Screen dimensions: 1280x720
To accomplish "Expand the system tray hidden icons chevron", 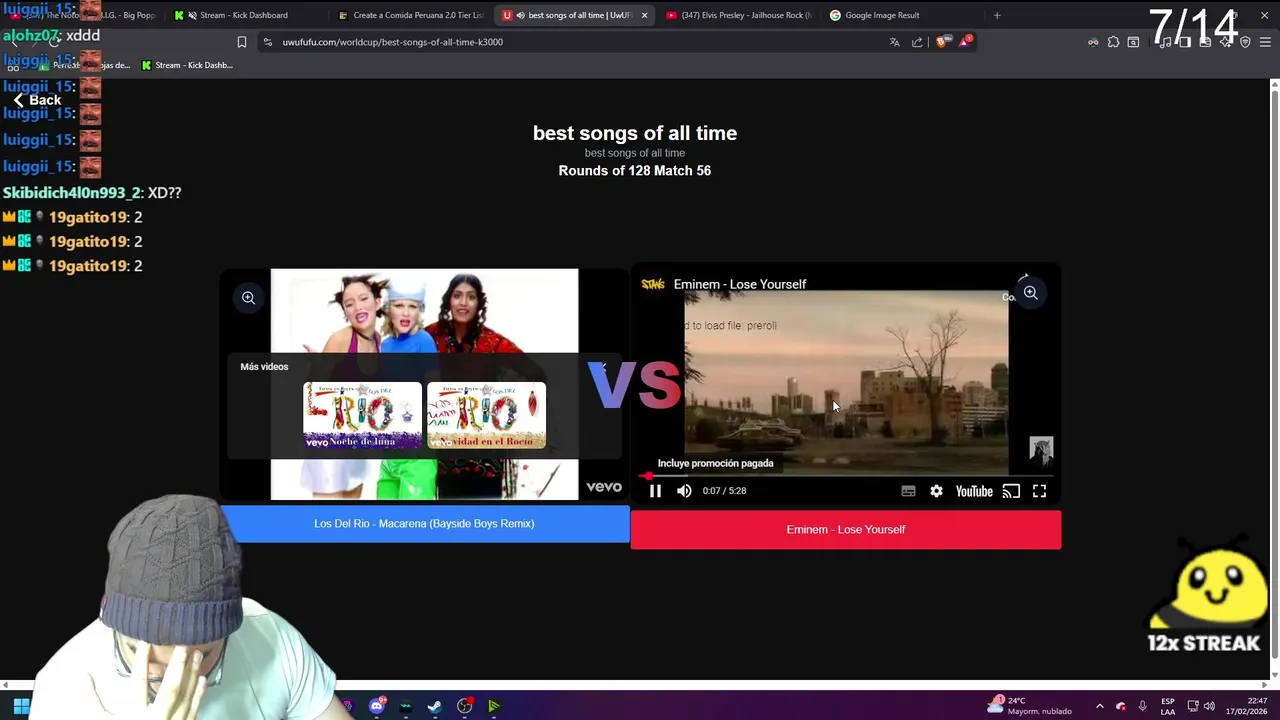I will [1099, 706].
